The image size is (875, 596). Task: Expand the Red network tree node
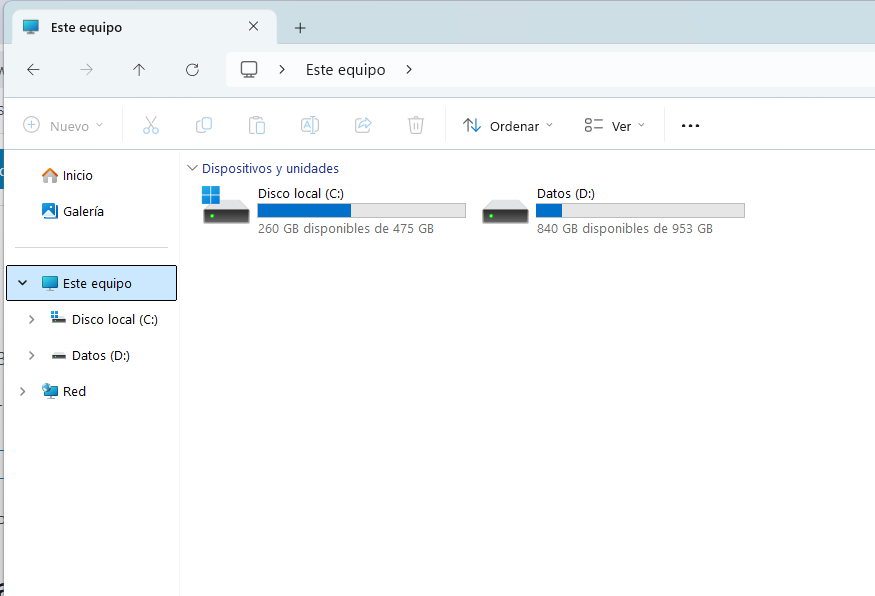22,391
